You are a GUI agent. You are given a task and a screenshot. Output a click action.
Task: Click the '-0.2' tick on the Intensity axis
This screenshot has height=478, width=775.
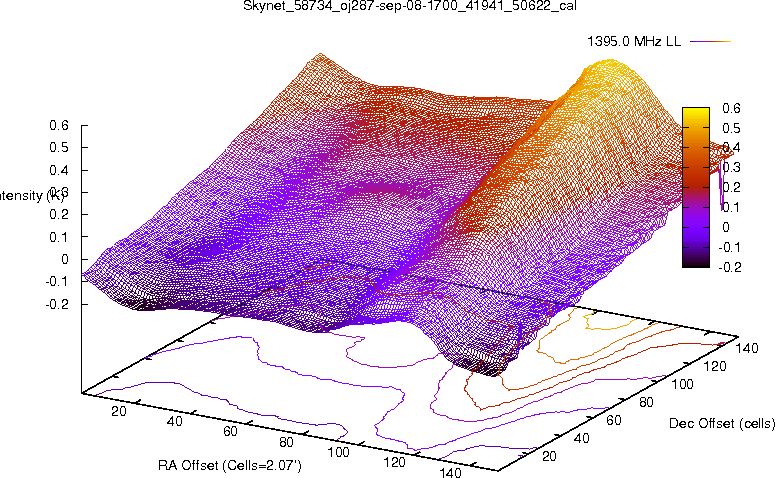click(x=57, y=304)
